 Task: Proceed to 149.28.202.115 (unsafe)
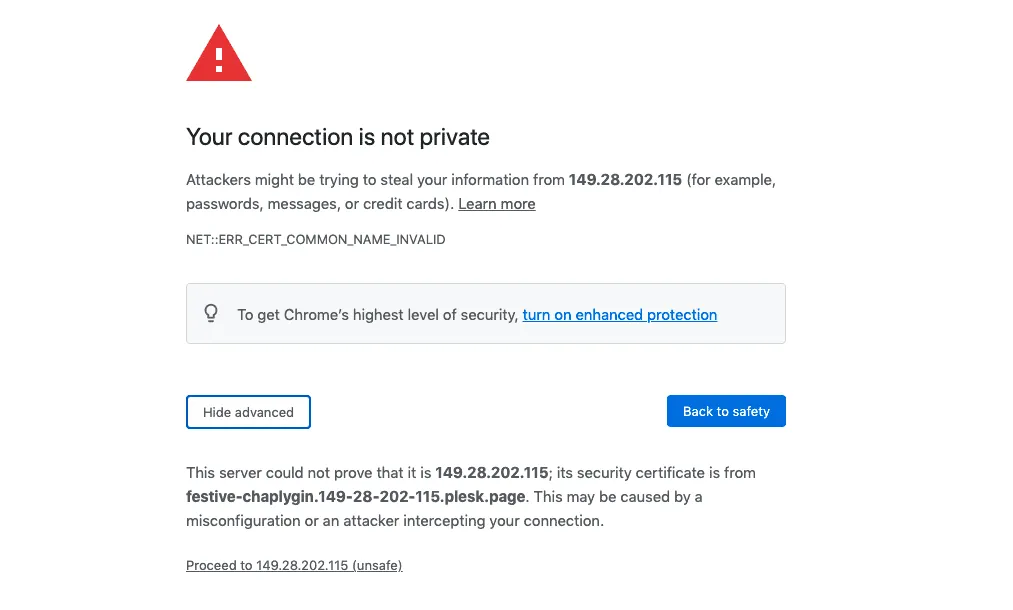(x=293, y=565)
